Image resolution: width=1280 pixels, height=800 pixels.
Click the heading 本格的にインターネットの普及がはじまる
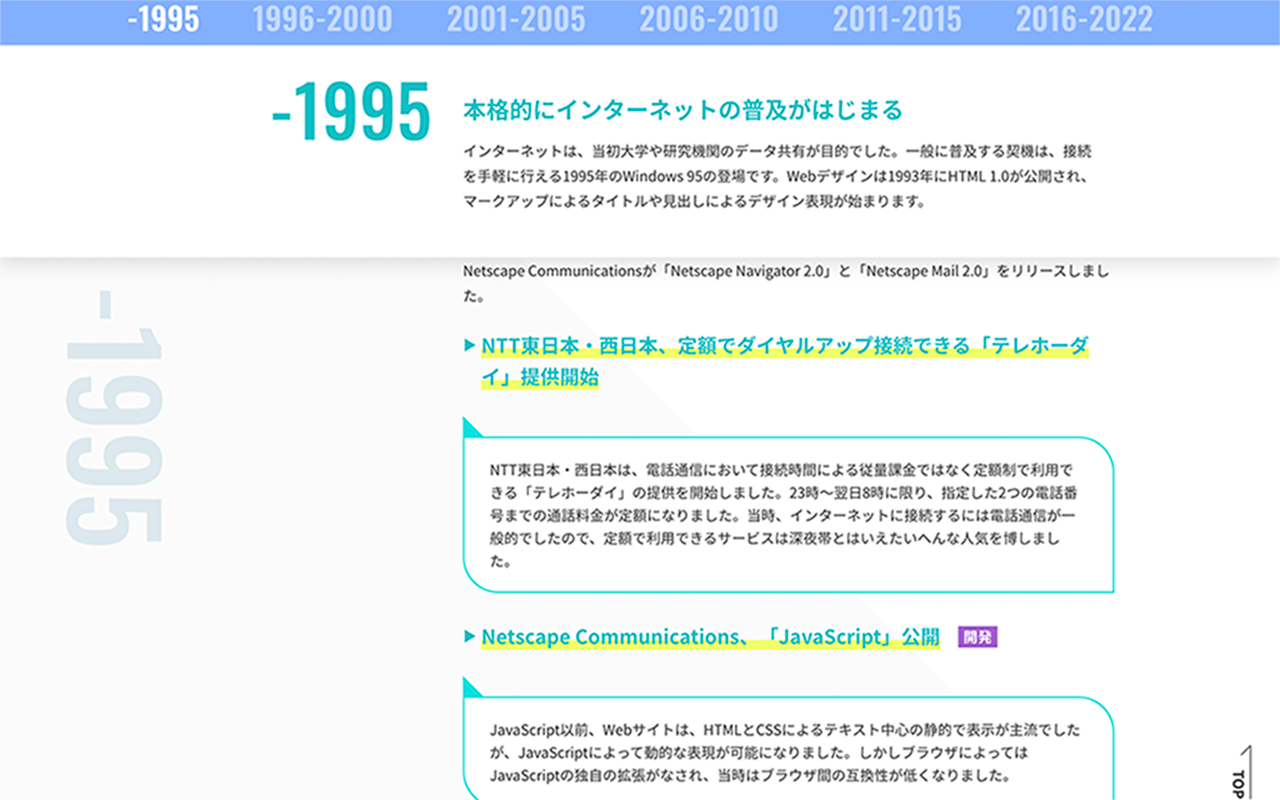coord(683,110)
